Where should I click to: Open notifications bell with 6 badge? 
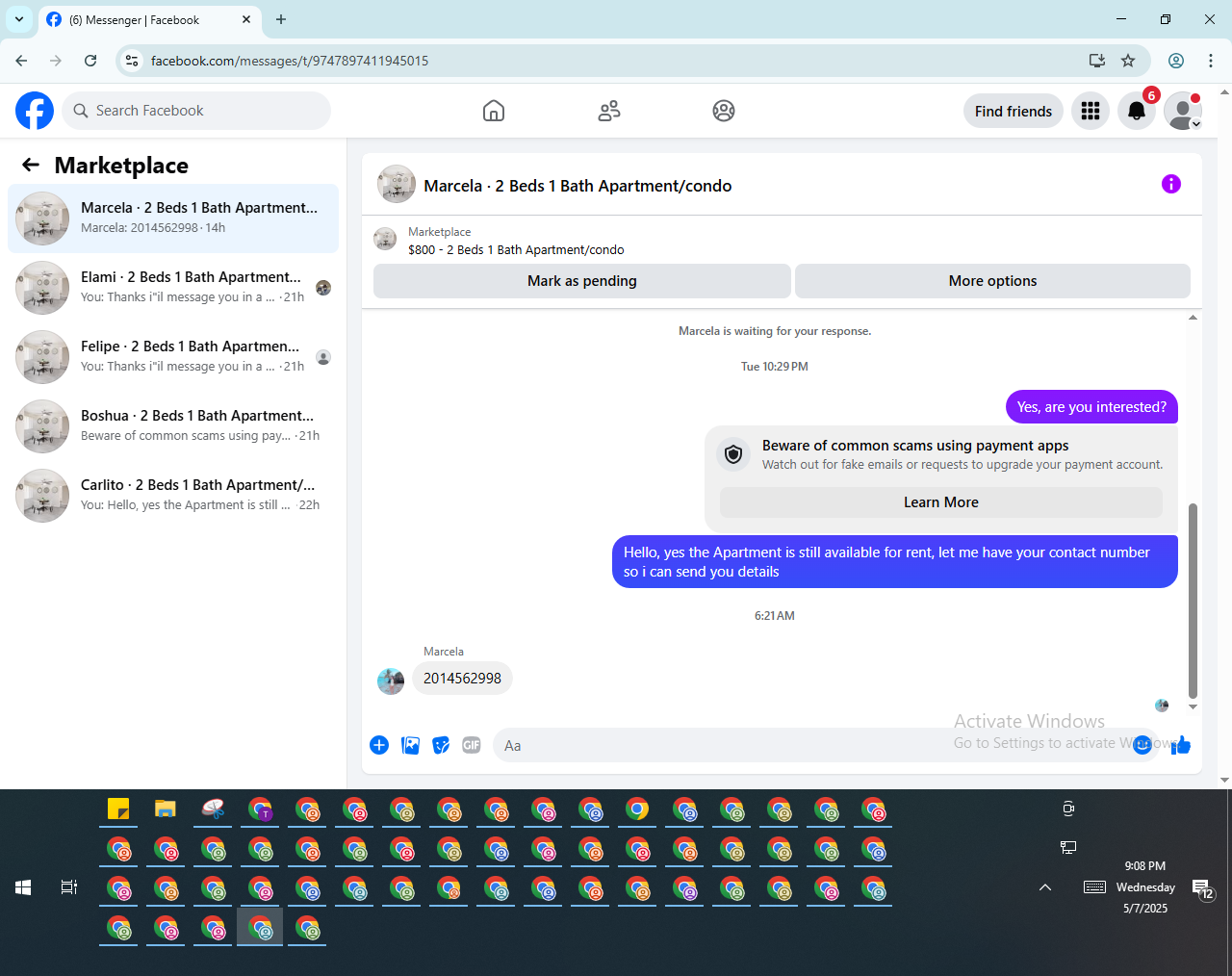[x=1137, y=111]
